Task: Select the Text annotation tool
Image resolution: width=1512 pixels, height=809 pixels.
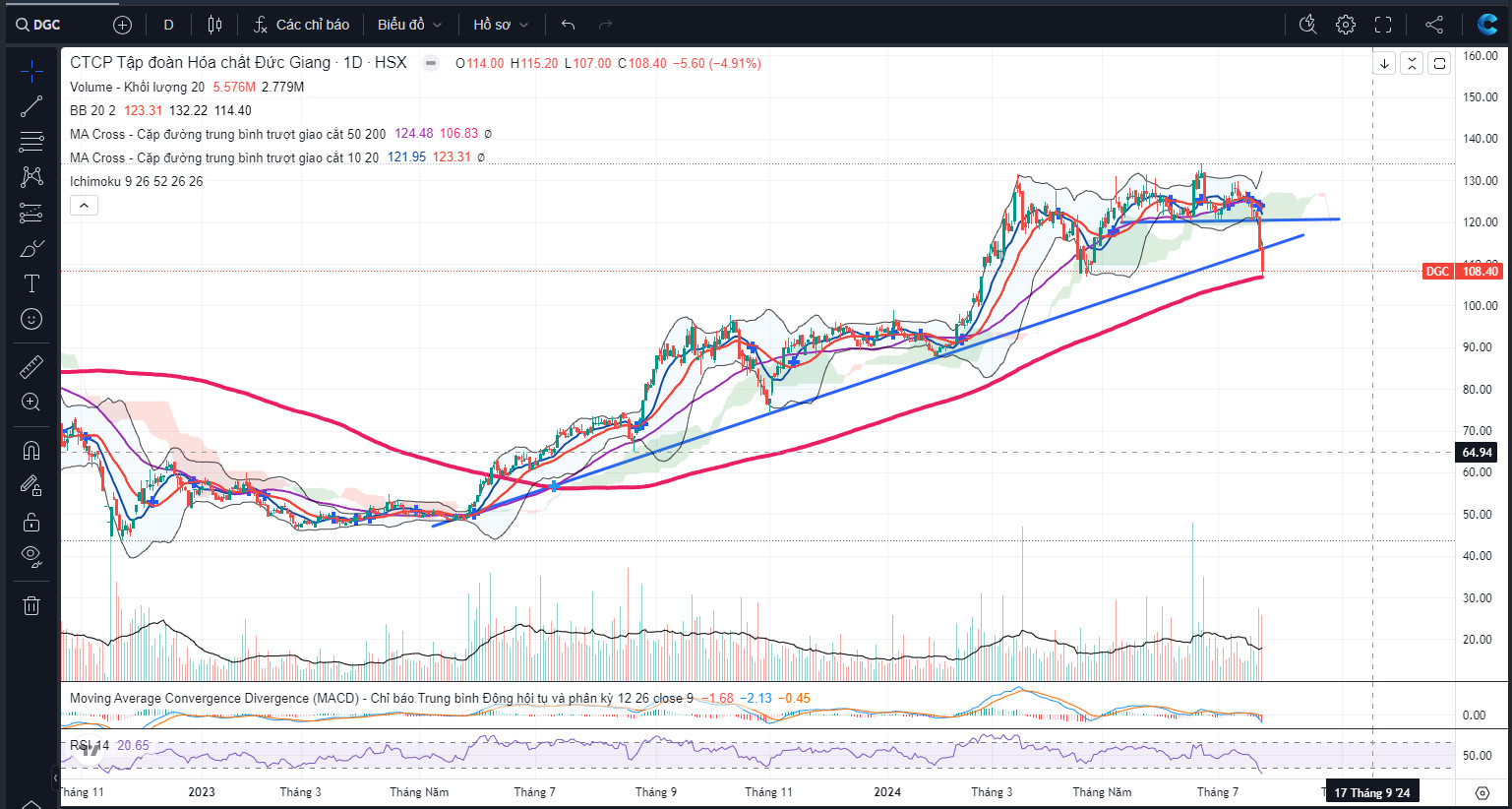Action: pos(31,283)
